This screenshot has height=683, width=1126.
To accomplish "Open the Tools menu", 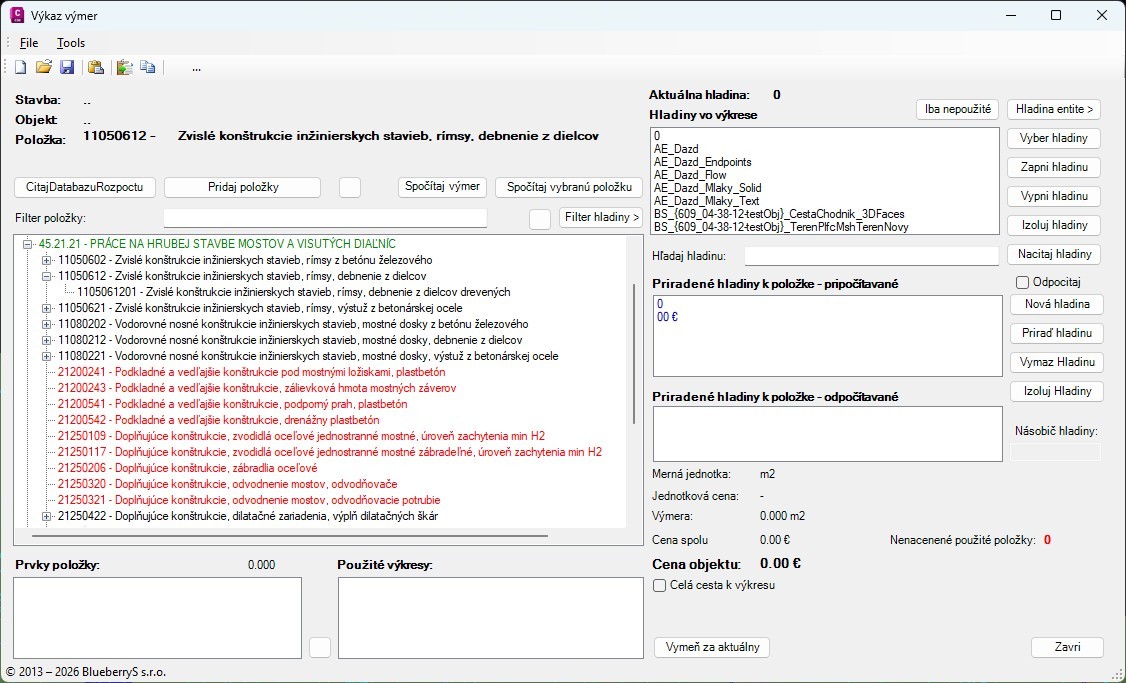I will (x=71, y=43).
